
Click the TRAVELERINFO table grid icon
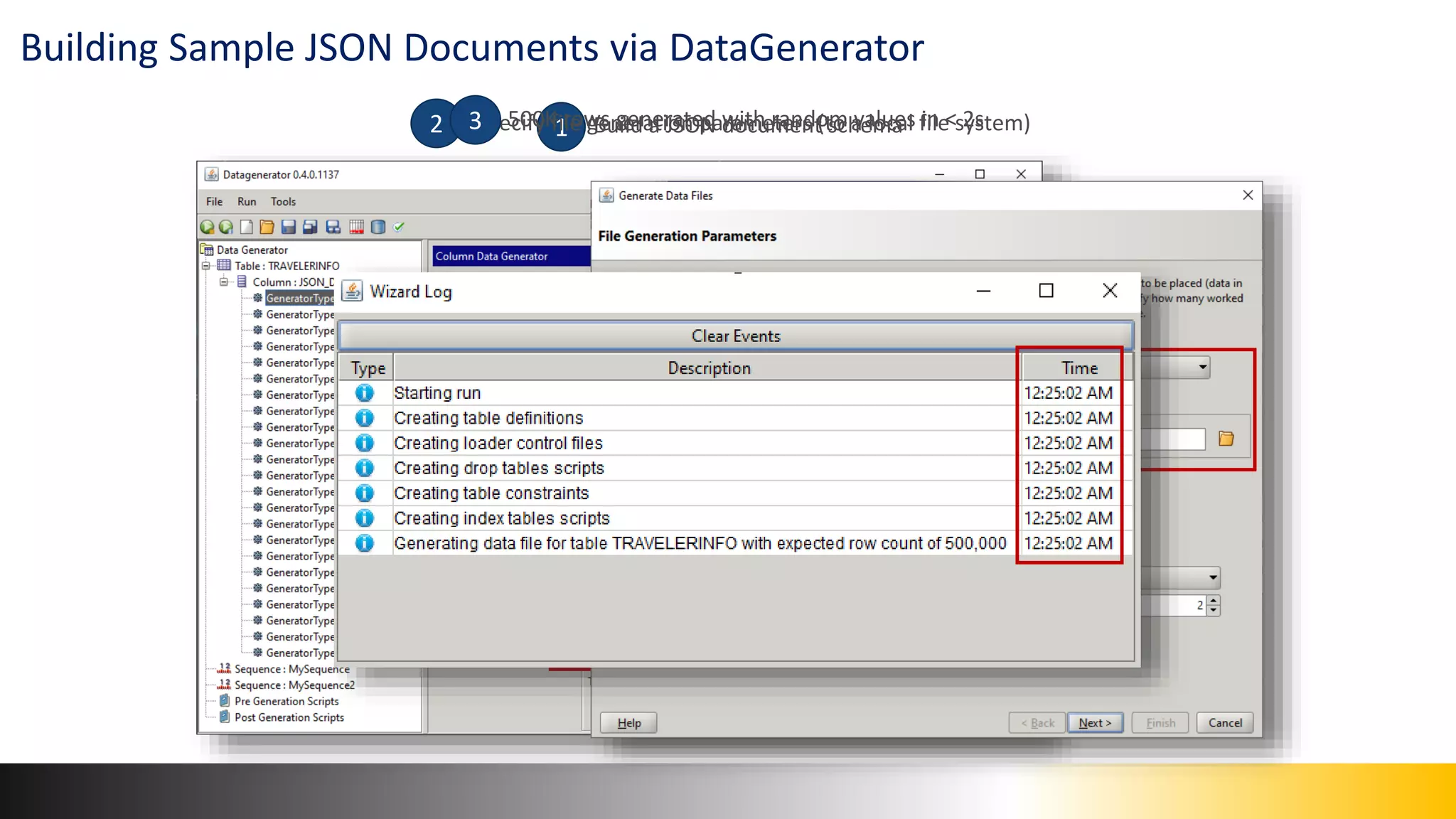click(224, 265)
